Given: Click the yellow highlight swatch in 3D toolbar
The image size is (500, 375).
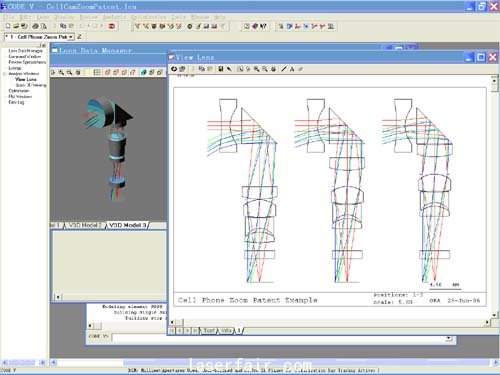Looking at the screenshot, I should point(89,72).
